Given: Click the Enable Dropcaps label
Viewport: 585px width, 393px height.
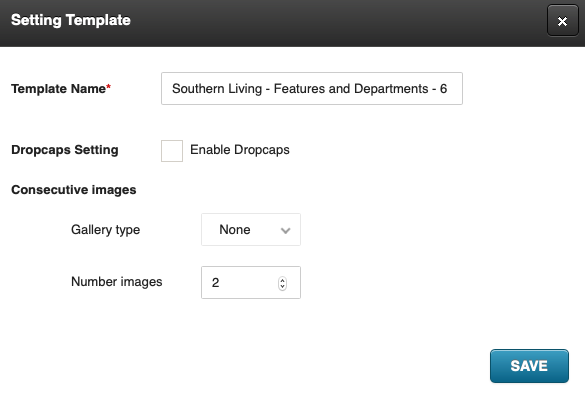Looking at the screenshot, I should pos(240,150).
